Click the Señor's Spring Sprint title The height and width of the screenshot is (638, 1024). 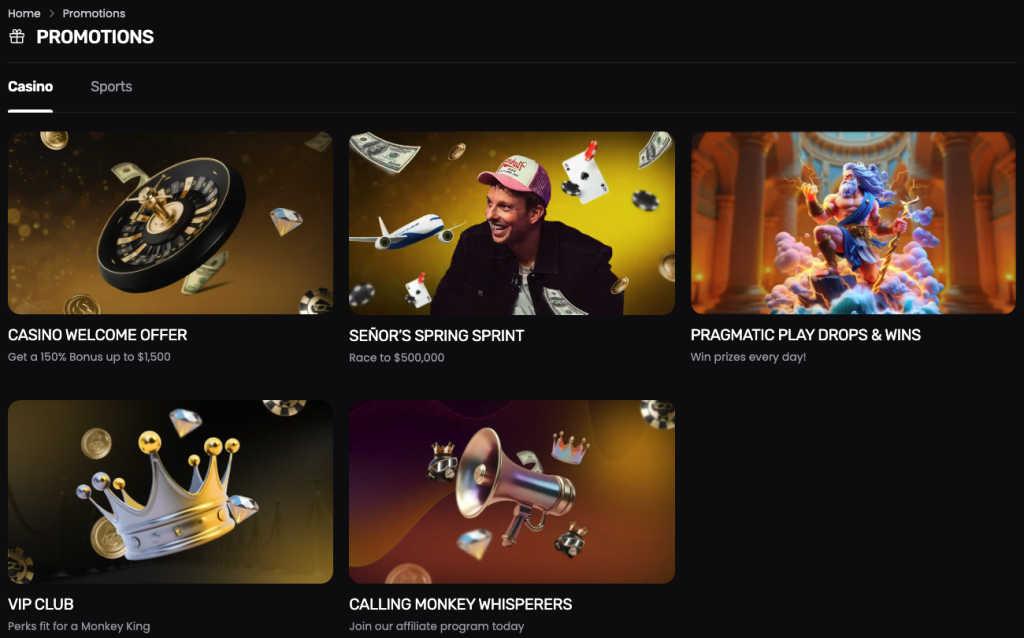(x=436, y=336)
